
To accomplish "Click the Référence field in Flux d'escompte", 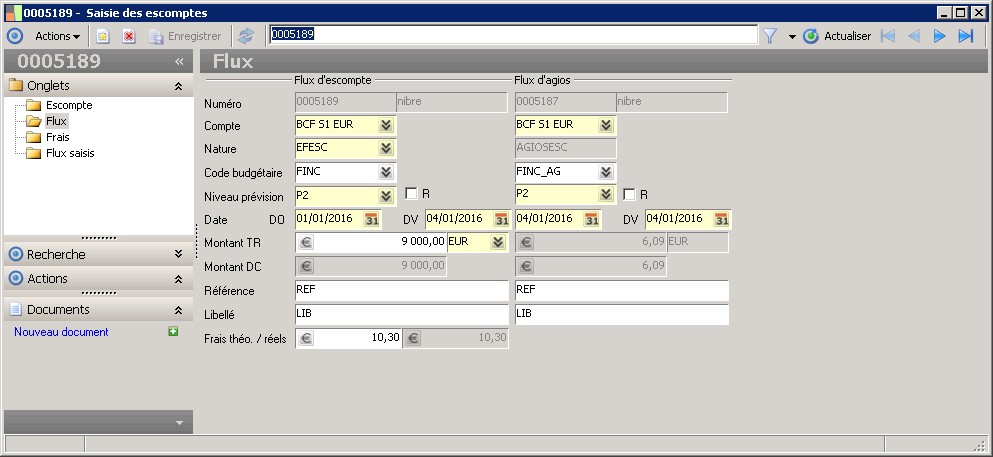I will click(x=402, y=291).
